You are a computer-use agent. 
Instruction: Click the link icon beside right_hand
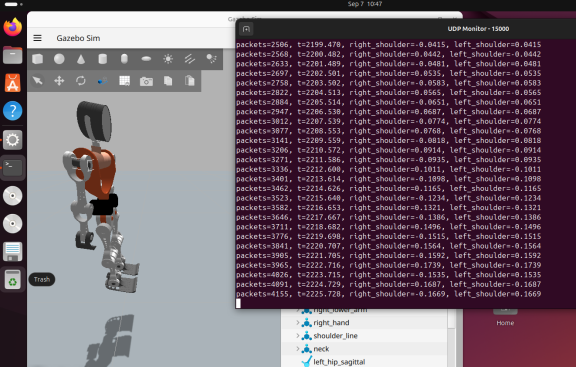click(x=307, y=323)
